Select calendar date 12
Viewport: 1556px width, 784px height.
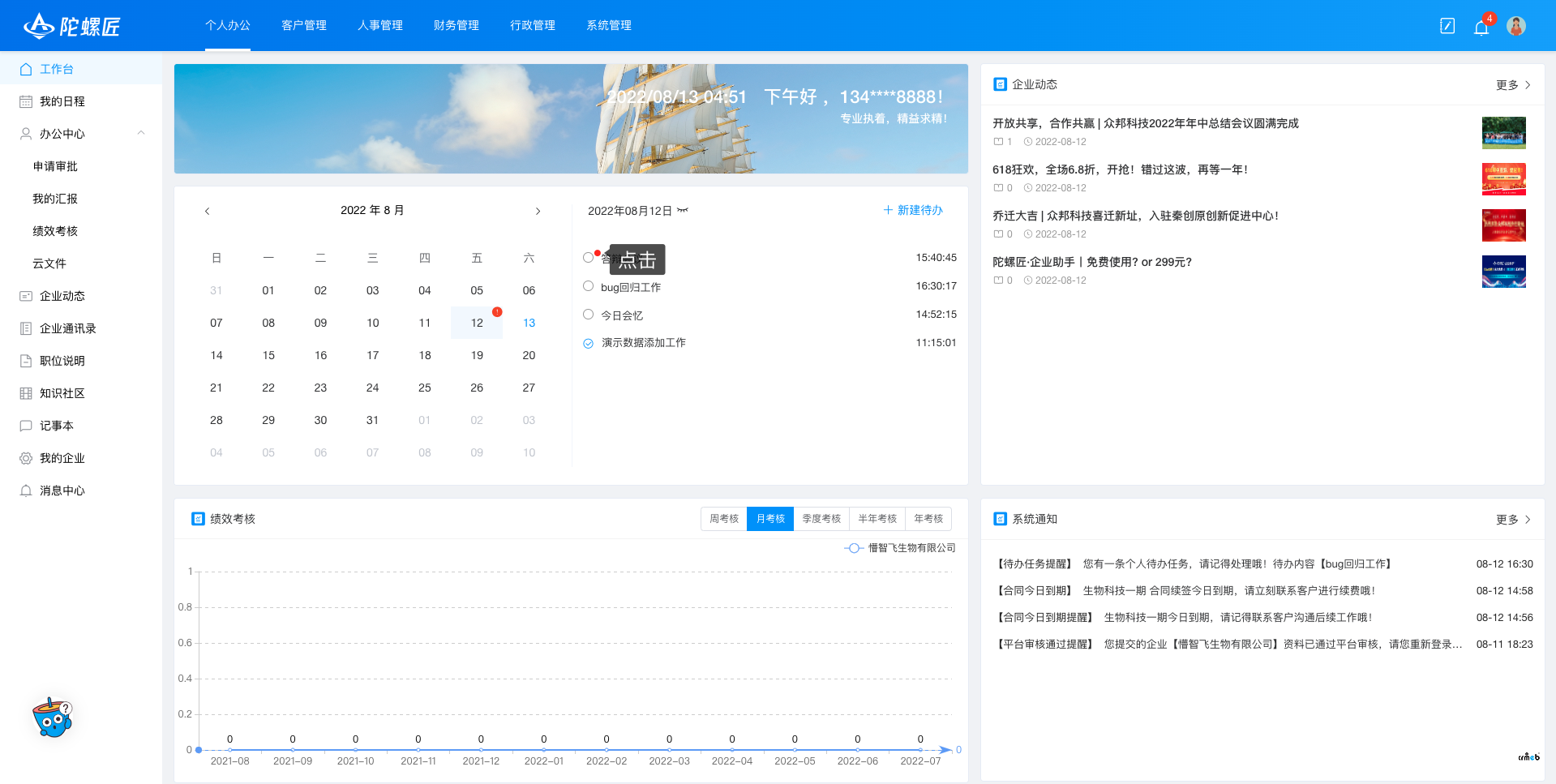tap(477, 323)
